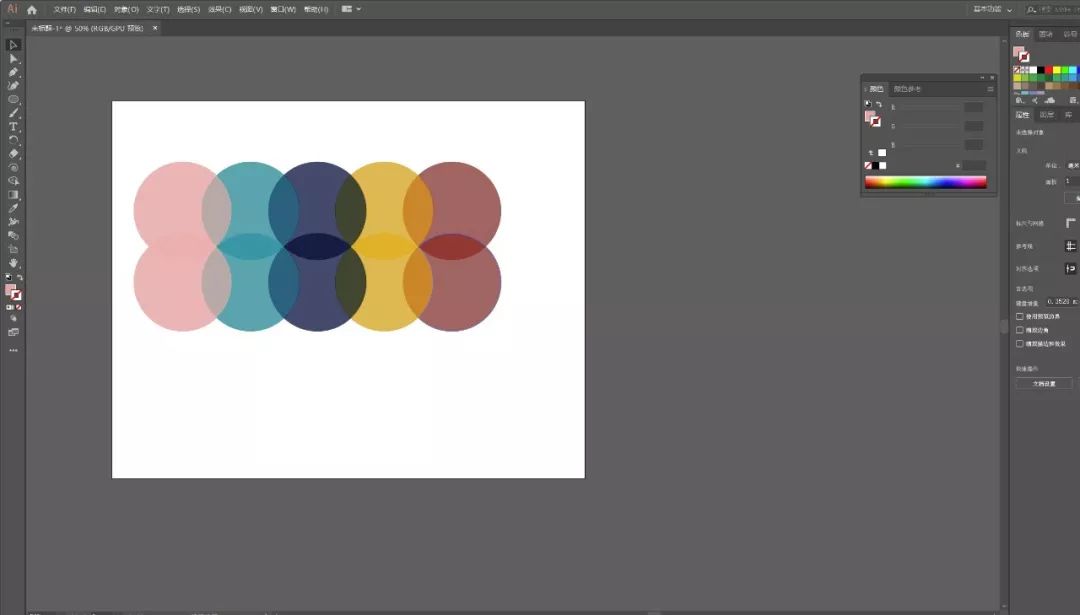Select the Eyedropper tool
This screenshot has height=615, width=1080.
click(13, 208)
